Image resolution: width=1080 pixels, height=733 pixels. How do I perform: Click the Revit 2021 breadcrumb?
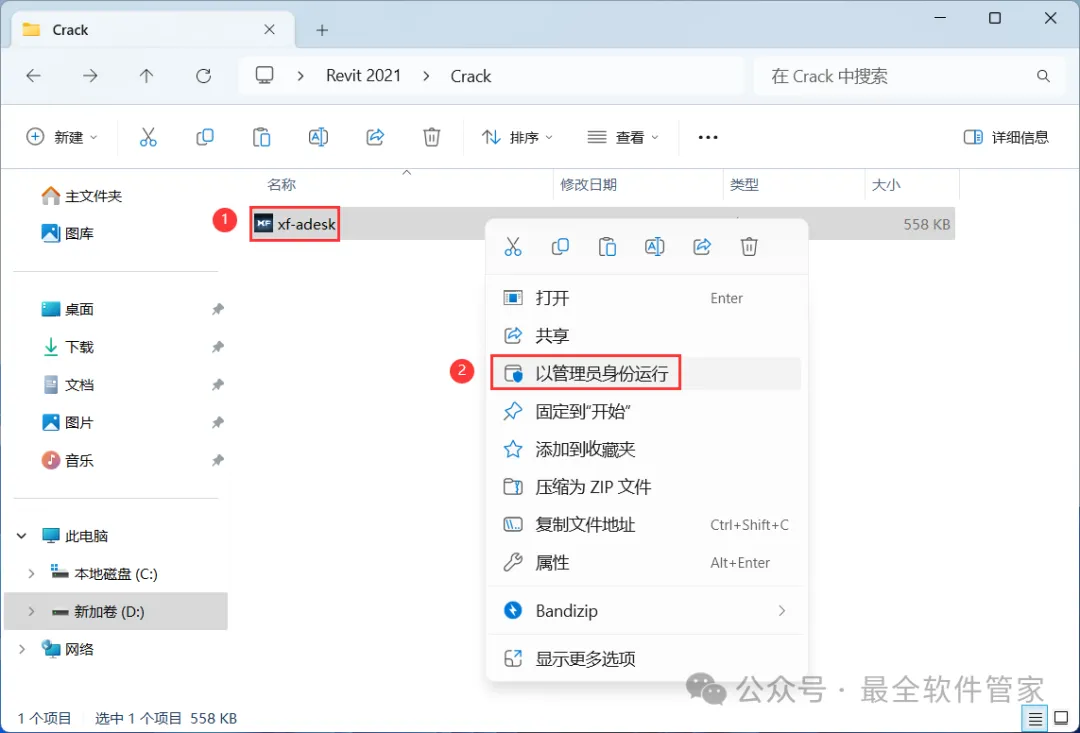pos(363,76)
